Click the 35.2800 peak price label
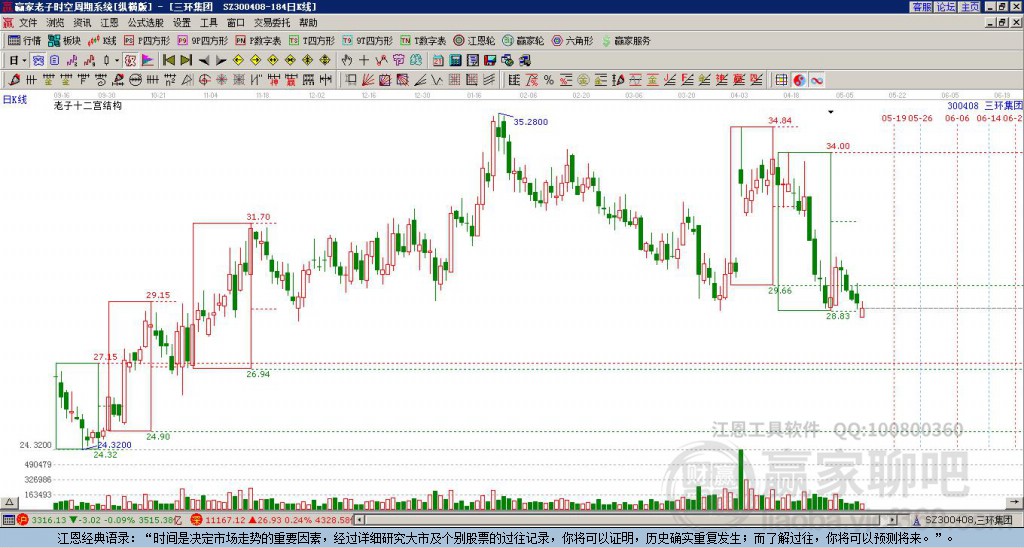This screenshot has height=548, width=1024. 531,121
